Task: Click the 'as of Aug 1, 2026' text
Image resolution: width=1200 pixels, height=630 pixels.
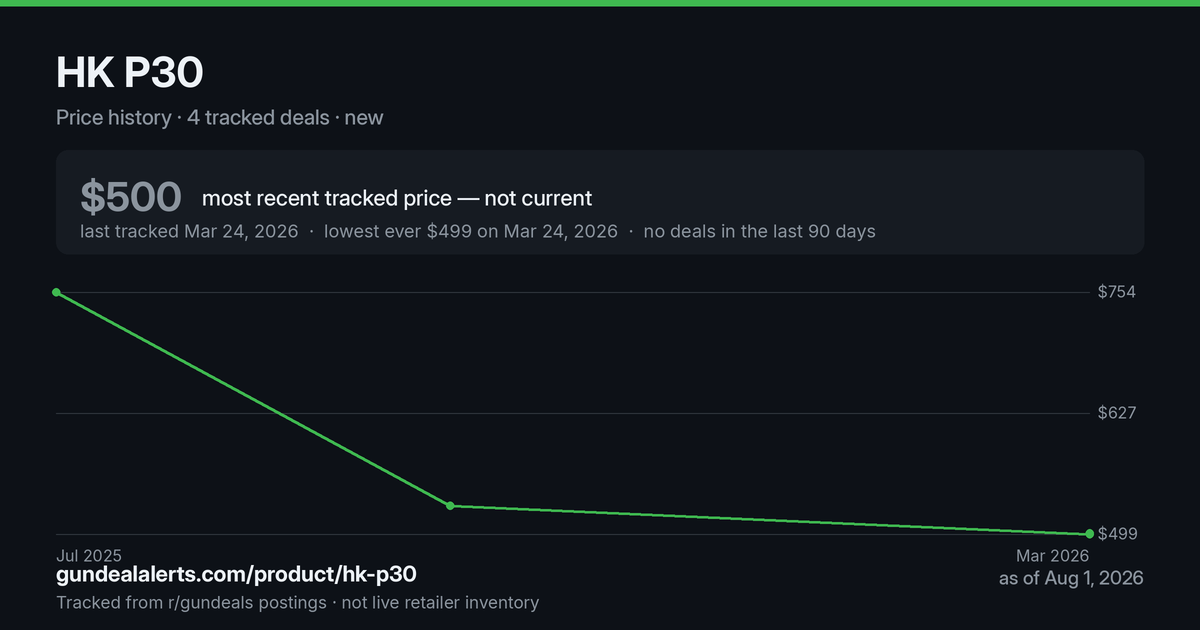Action: (1071, 578)
